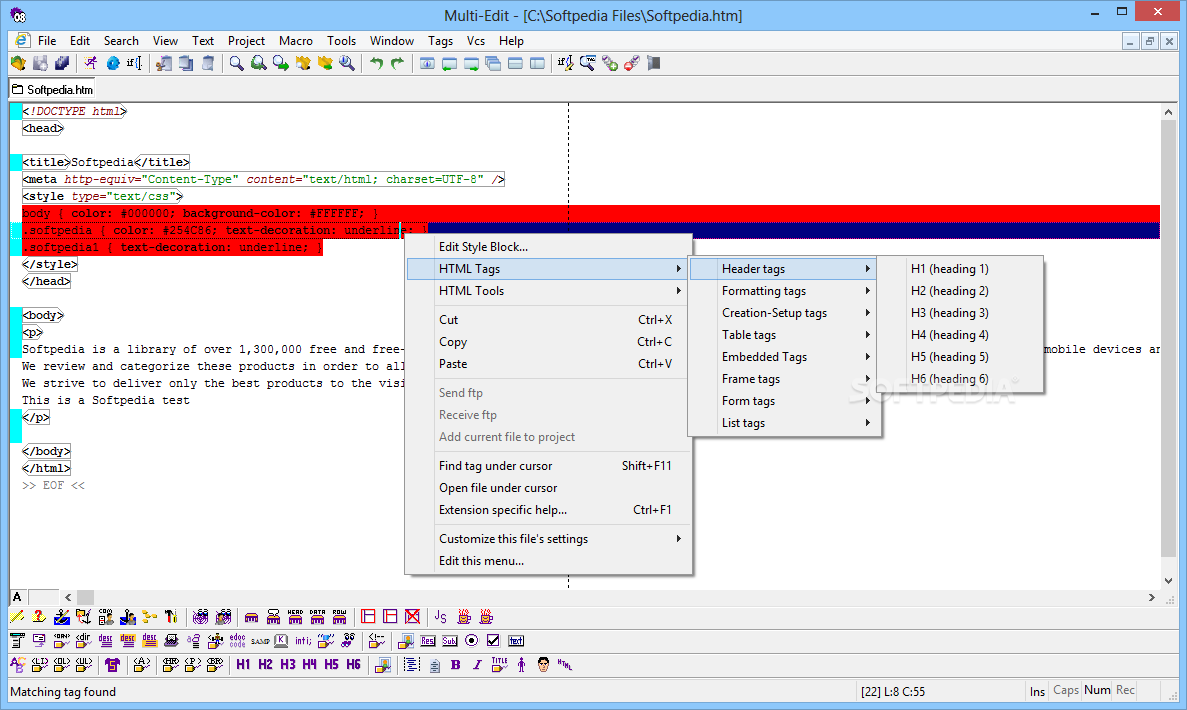1187x710 pixels.
Task: Insert a UL unordered list tag
Action: point(83,664)
